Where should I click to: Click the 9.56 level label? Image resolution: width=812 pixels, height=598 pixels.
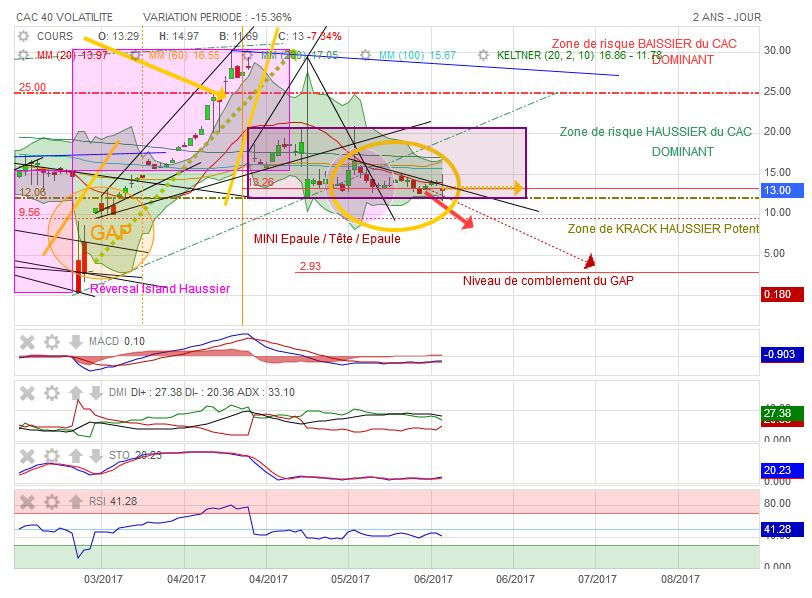29,212
